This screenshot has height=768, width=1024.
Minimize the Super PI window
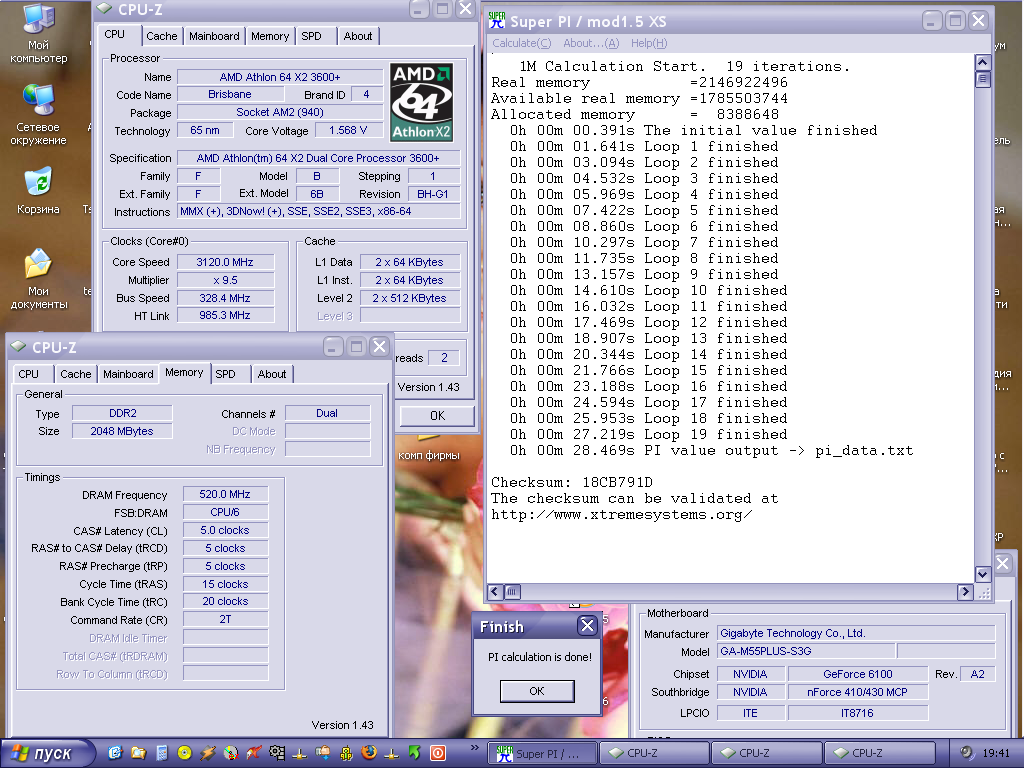(x=932, y=21)
